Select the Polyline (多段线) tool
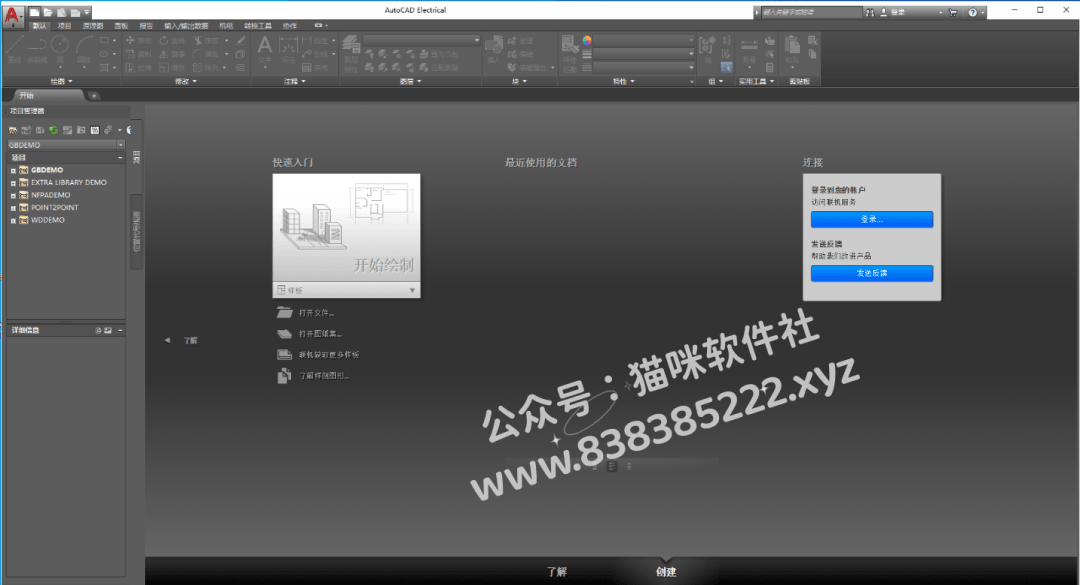This screenshot has width=1080, height=585. [37, 49]
